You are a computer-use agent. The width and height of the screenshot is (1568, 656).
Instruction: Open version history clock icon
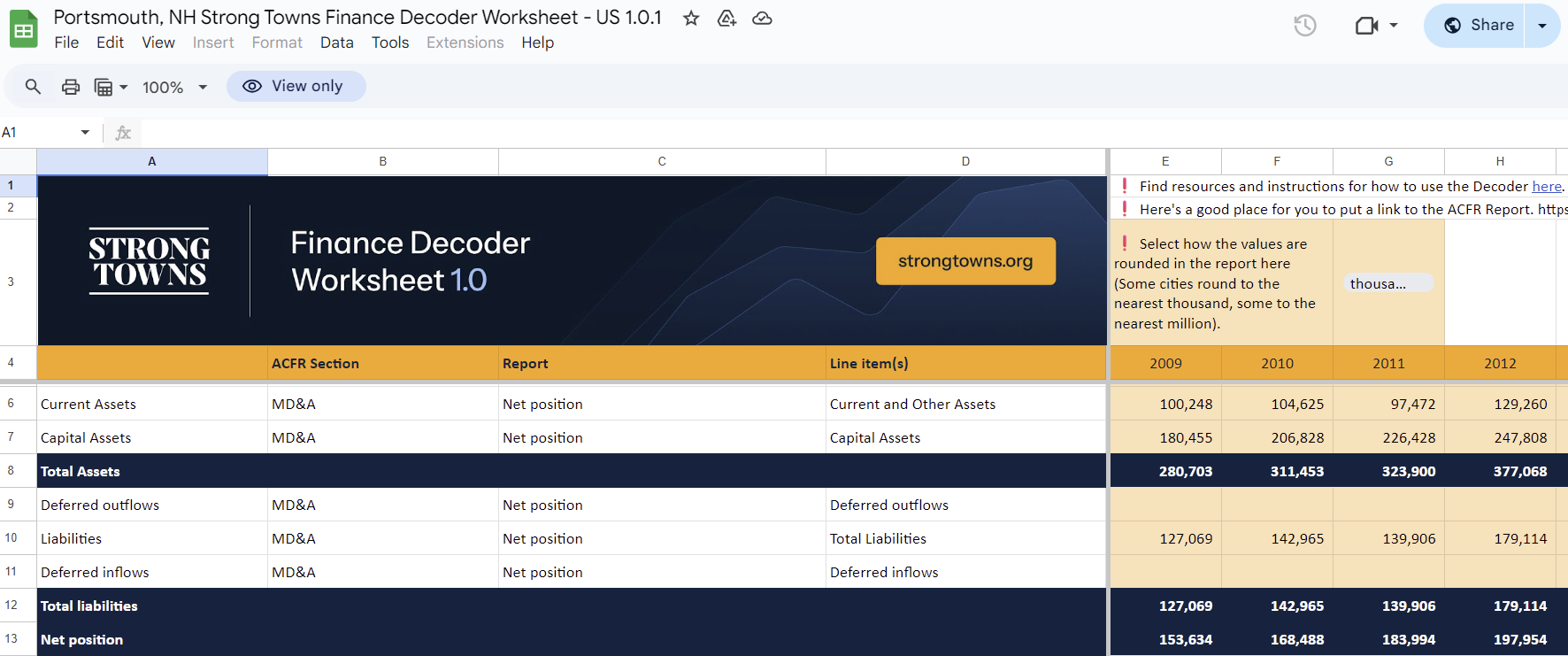coord(1305,26)
